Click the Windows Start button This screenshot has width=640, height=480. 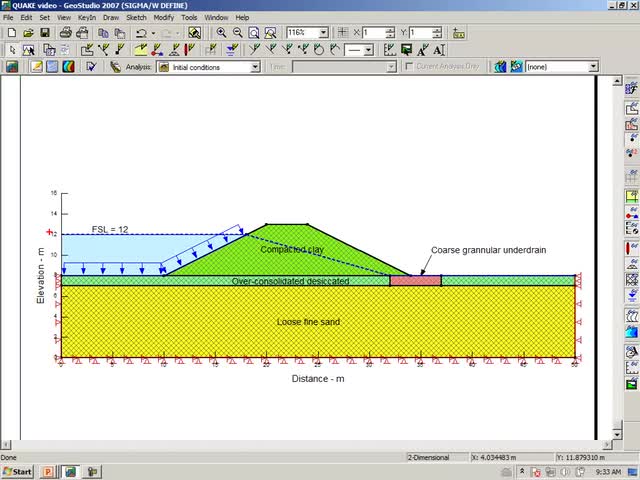coord(17,471)
